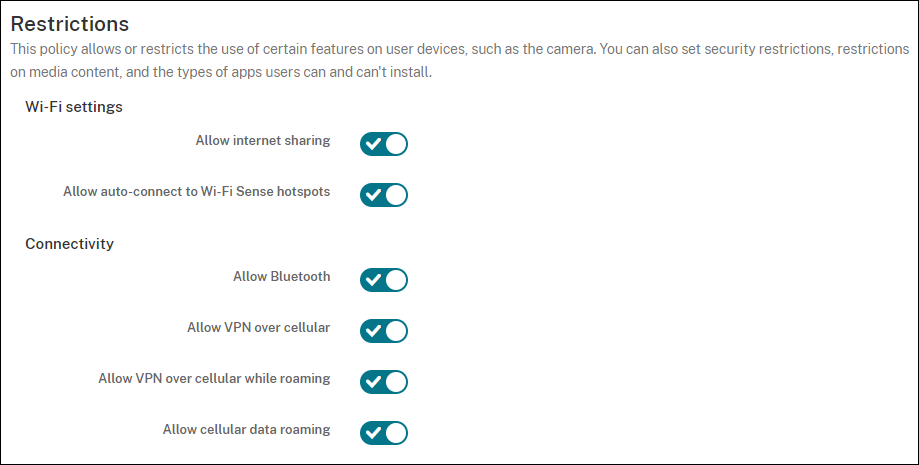Select the "Allow auto-connect to Wi-Fi Sense hotspots" label
The image size is (919, 465).
[196, 191]
